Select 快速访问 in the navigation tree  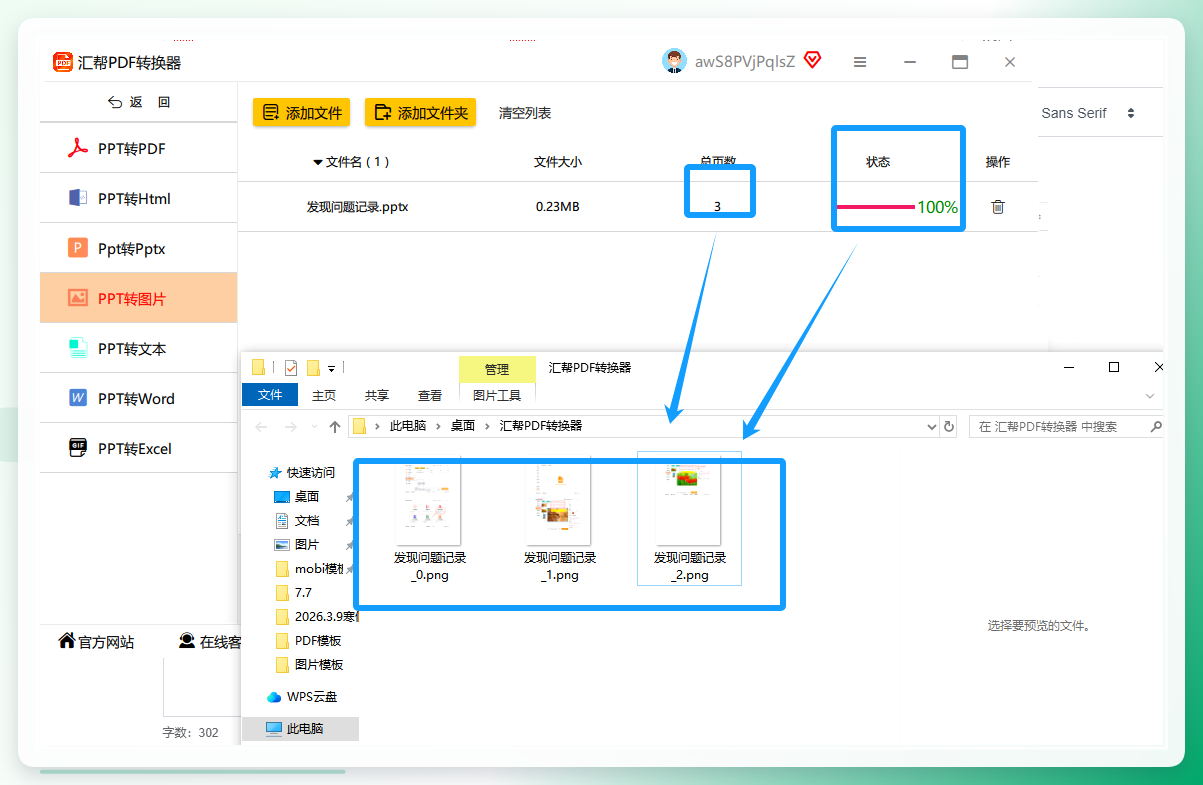click(311, 472)
